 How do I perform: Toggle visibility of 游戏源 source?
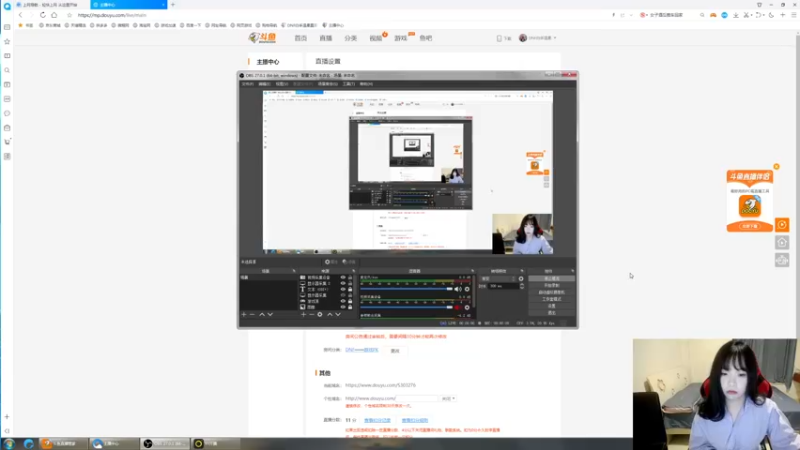[343, 301]
